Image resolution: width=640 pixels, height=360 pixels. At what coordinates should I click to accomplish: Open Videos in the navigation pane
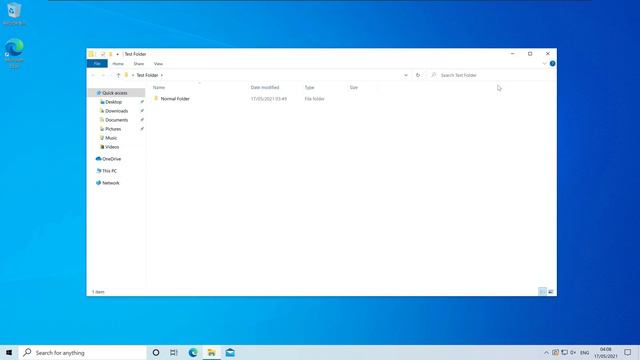click(112, 147)
